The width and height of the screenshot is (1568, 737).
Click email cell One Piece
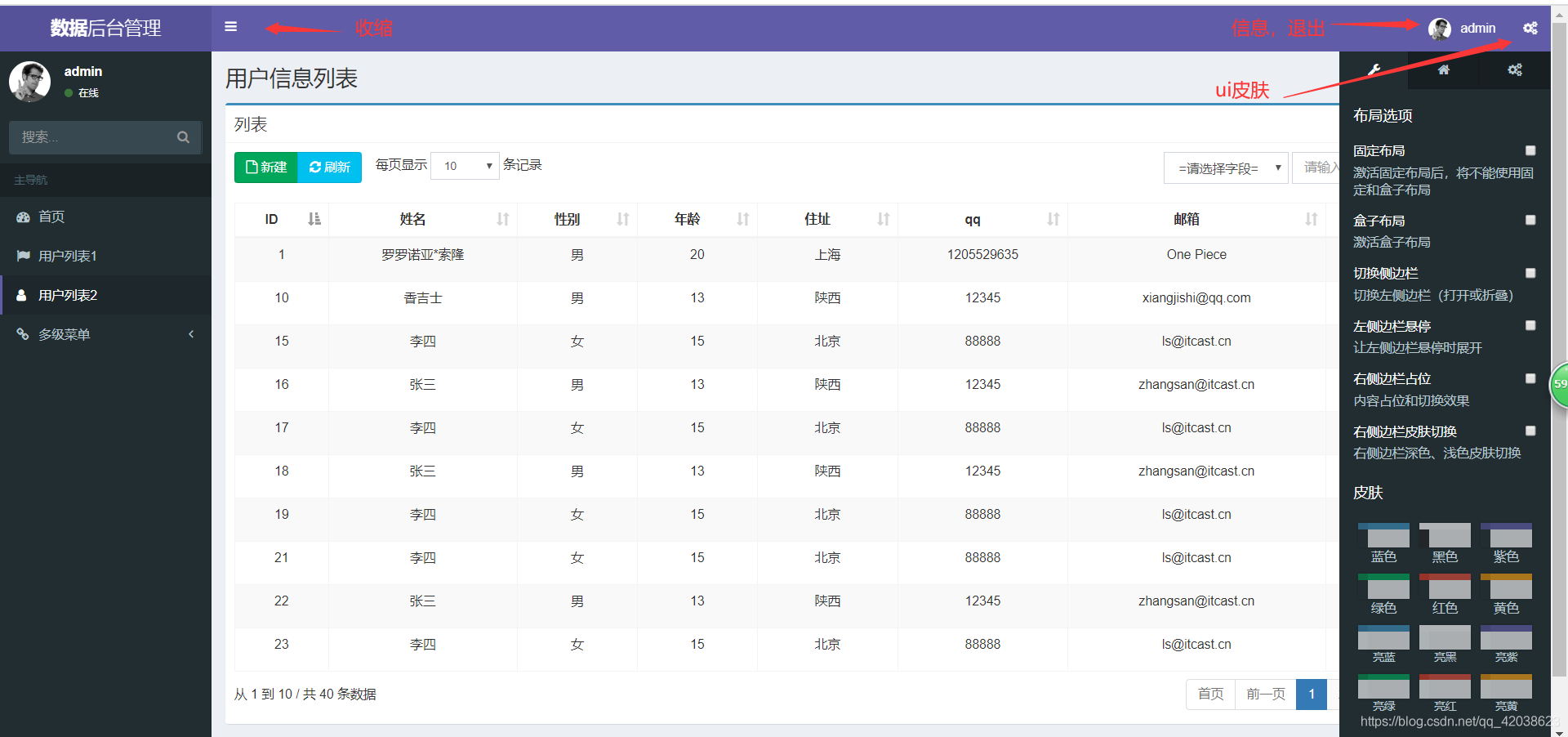tap(1196, 255)
